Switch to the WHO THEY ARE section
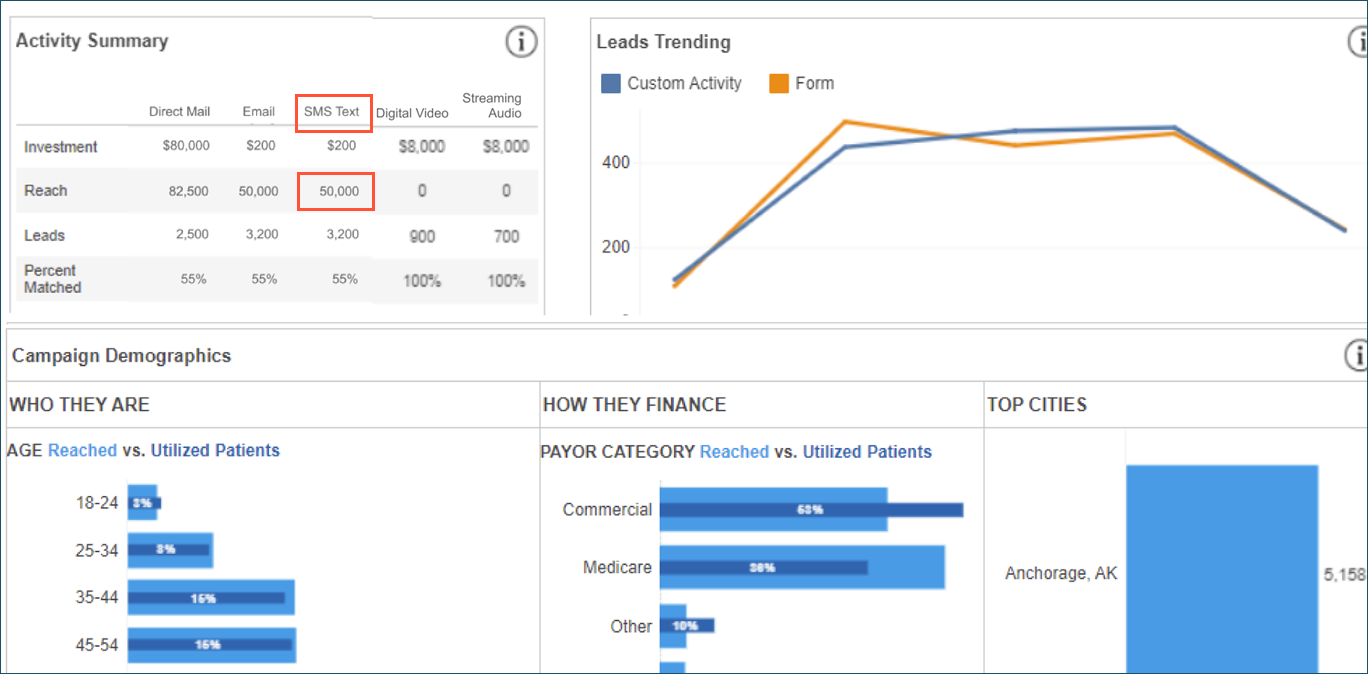Viewport: 1368px width, 674px height. click(x=79, y=404)
